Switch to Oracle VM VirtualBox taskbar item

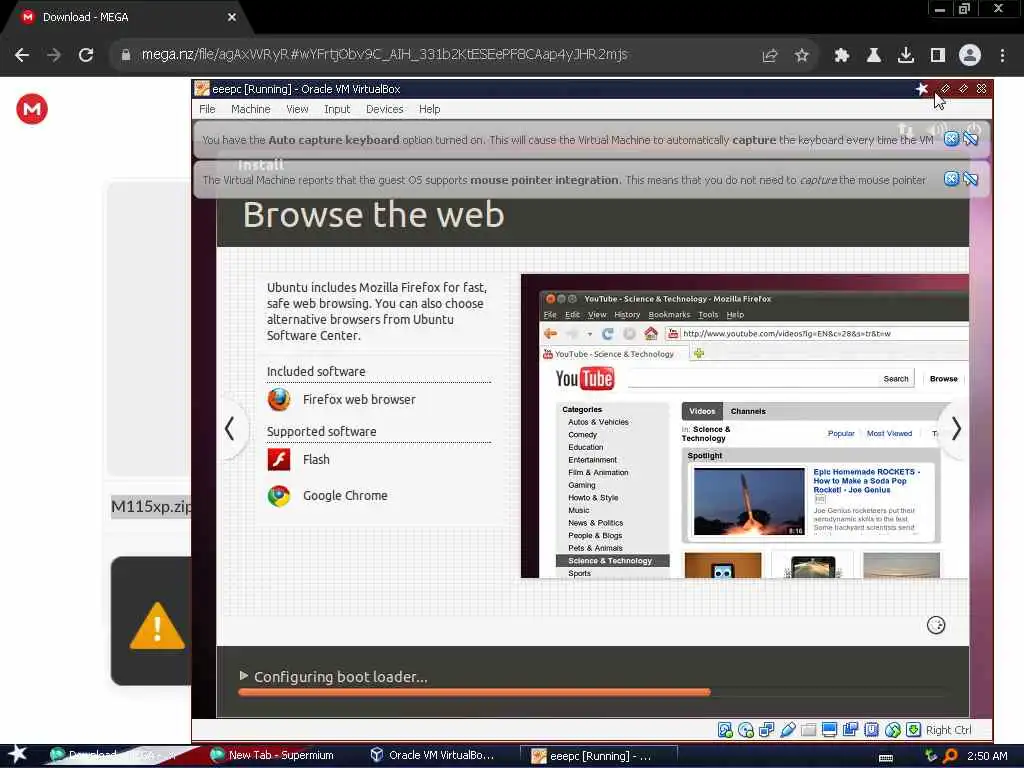click(x=433, y=756)
